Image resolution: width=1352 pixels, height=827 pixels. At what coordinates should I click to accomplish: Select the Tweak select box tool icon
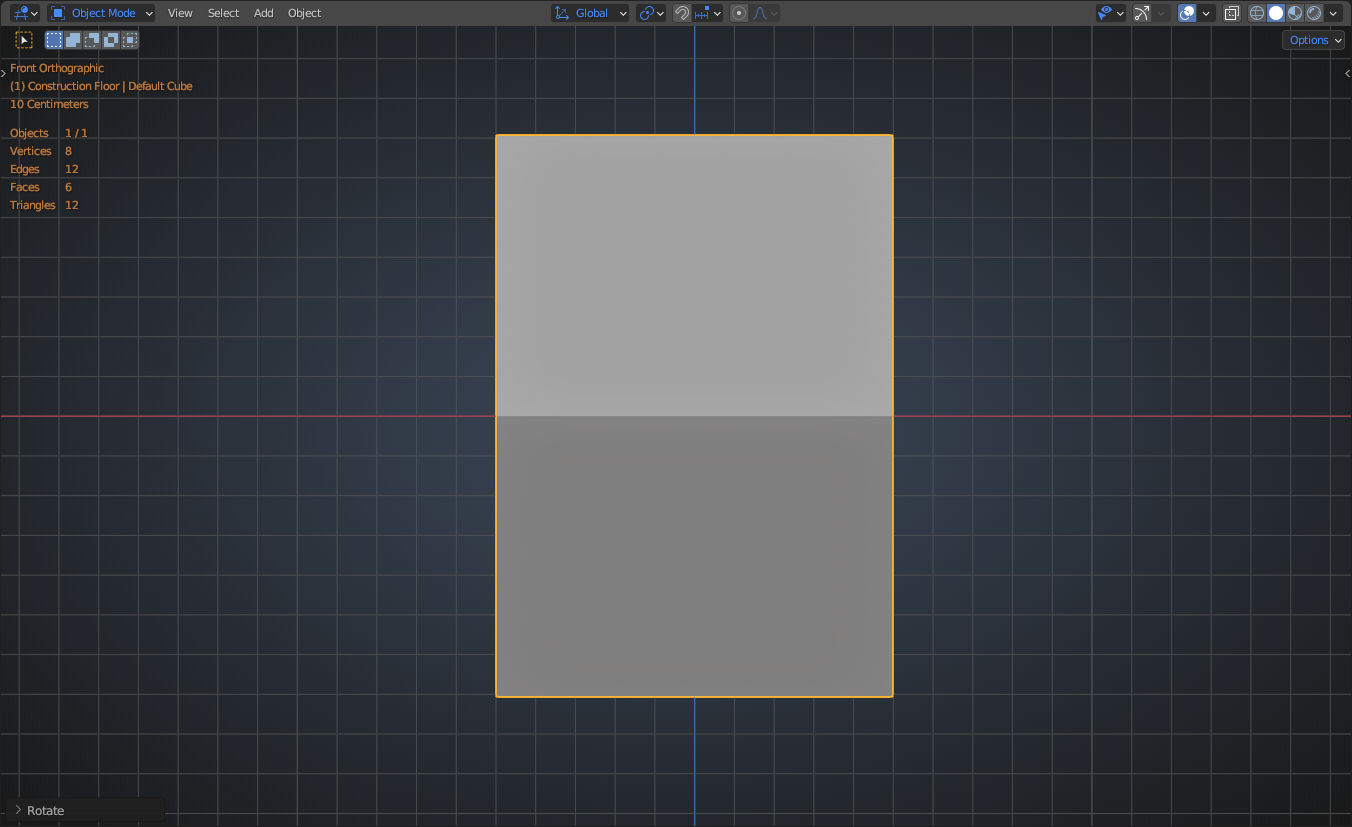(24, 40)
